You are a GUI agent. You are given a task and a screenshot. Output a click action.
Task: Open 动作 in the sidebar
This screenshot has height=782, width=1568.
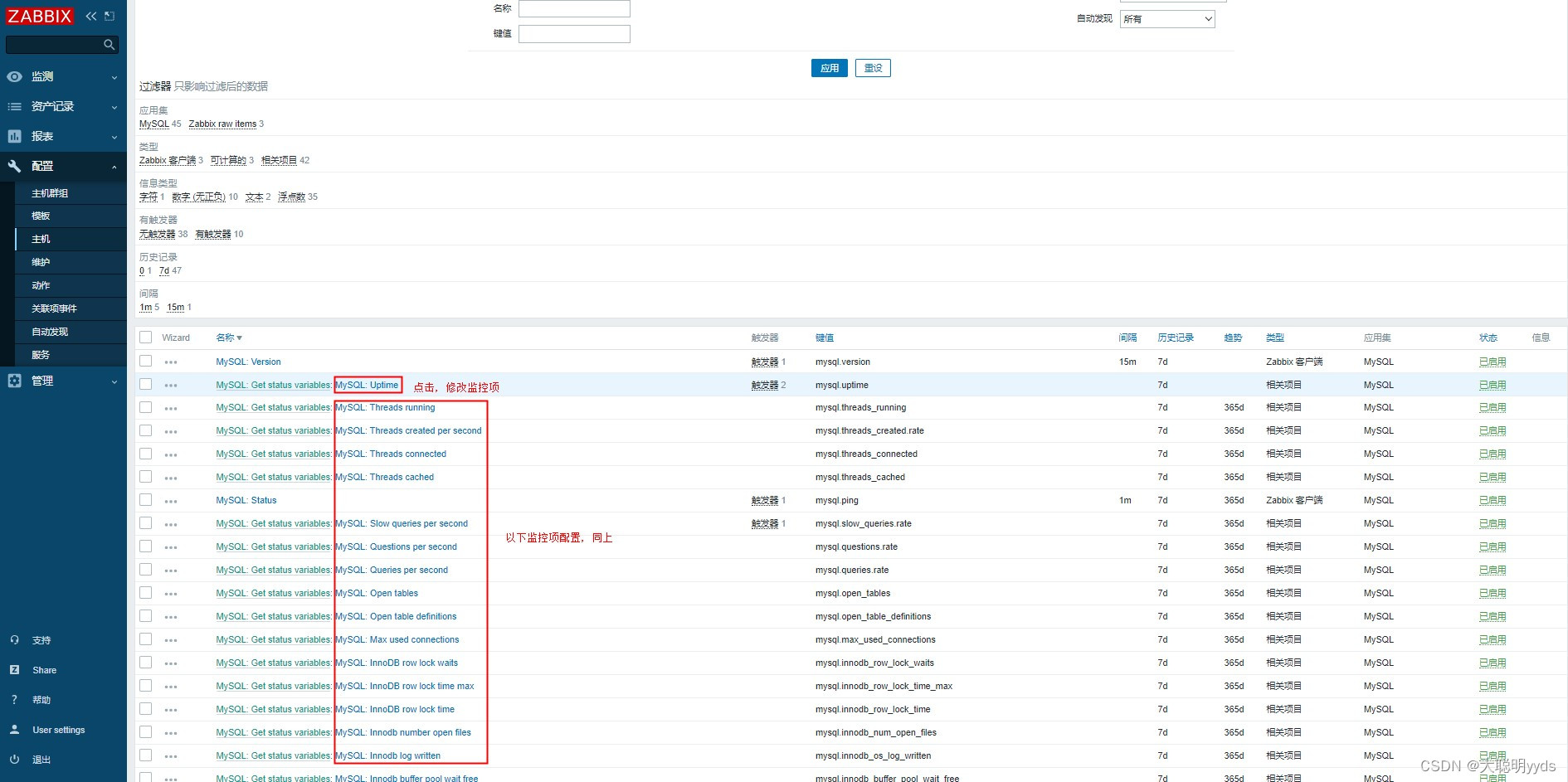coord(41,285)
